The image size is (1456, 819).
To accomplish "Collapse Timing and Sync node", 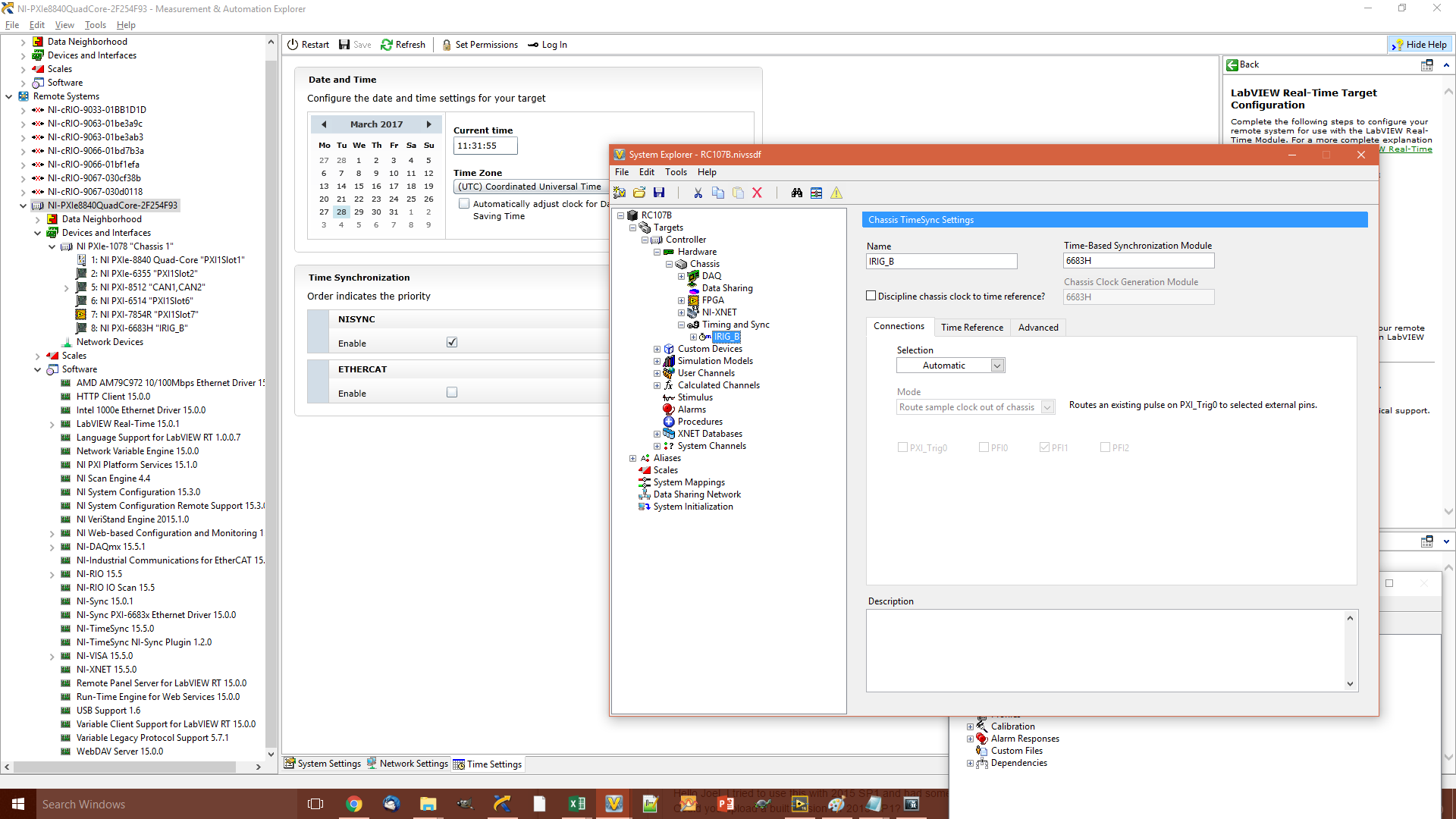I will pos(681,325).
